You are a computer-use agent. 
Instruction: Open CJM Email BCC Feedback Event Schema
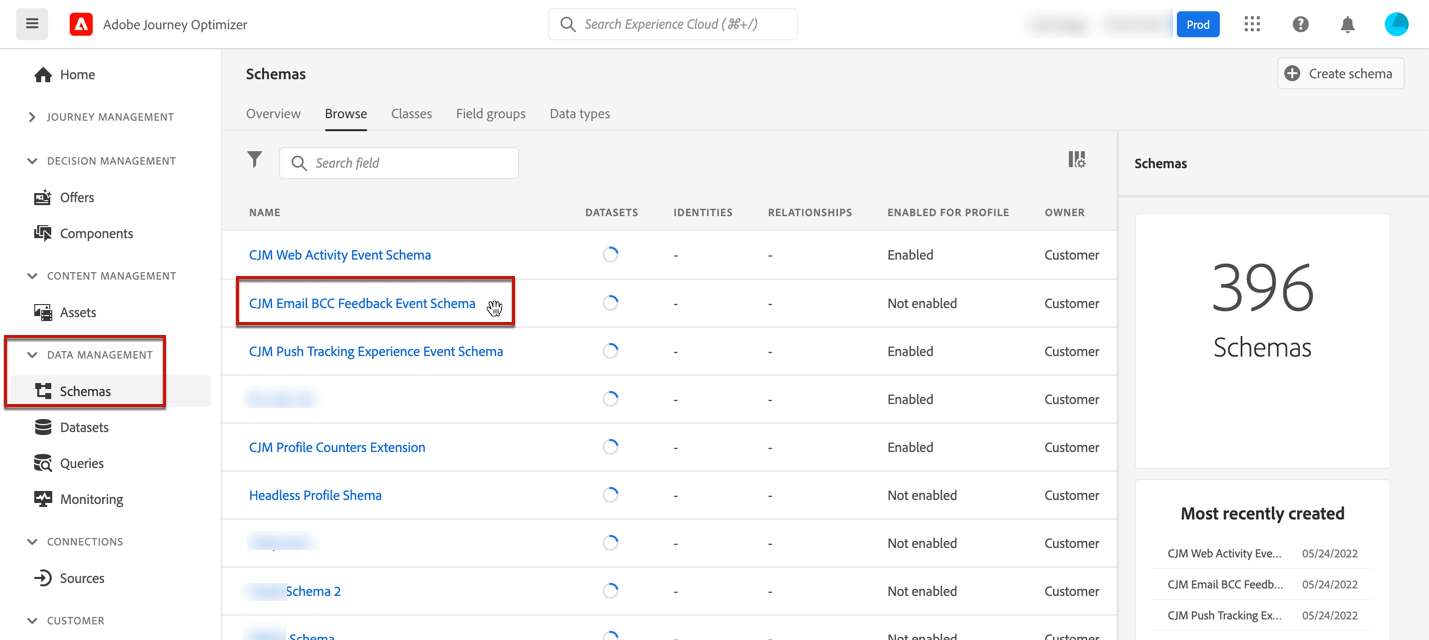tap(362, 304)
